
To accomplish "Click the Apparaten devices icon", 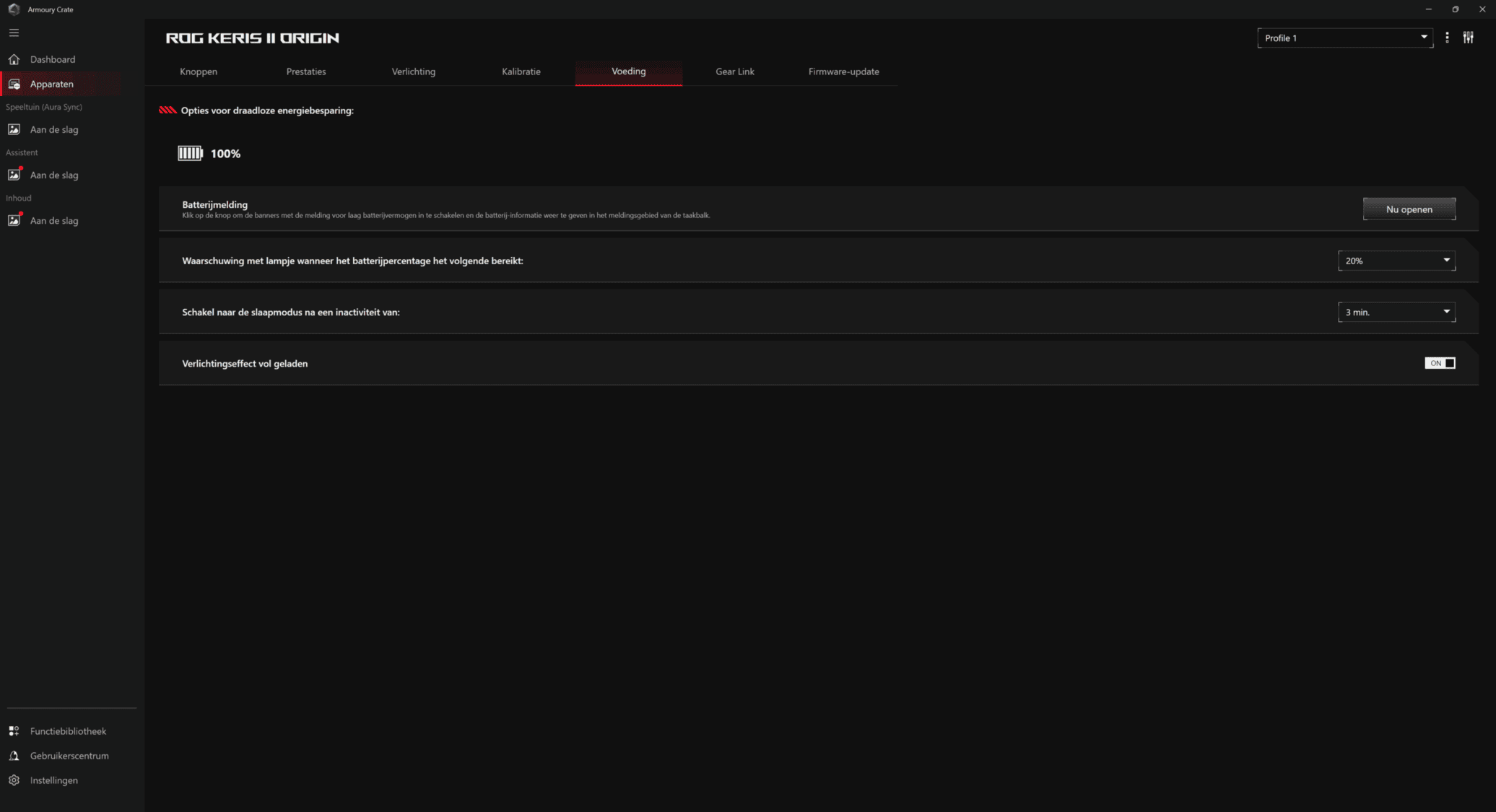I will (14, 84).
